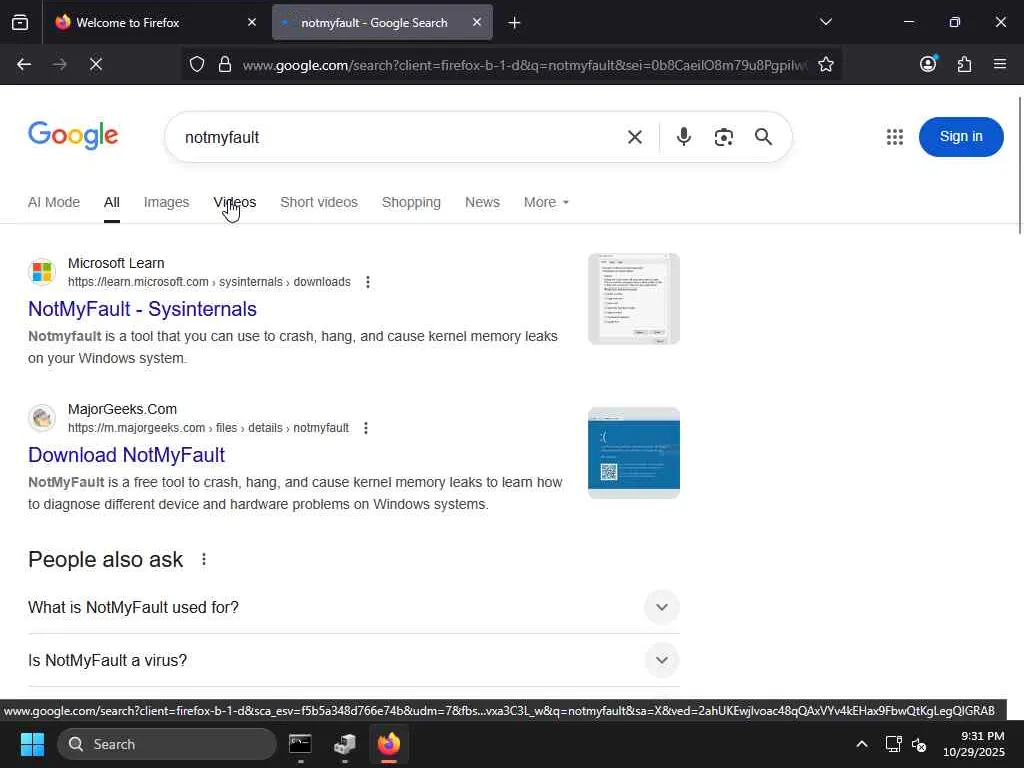1024x768 pixels.
Task: Clear the search box text
Action: [634, 137]
